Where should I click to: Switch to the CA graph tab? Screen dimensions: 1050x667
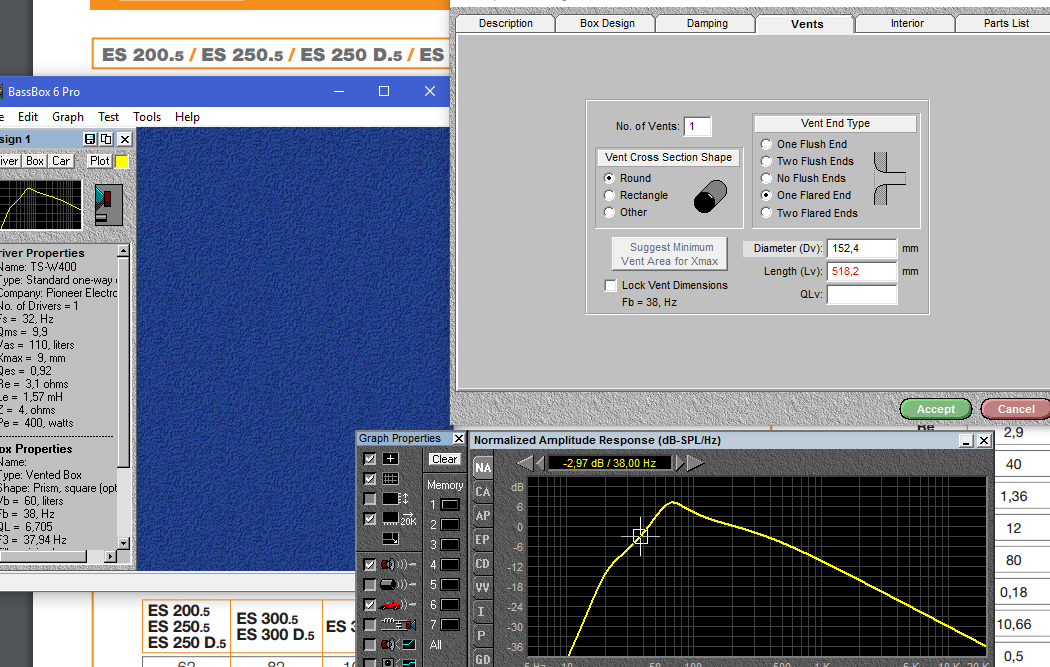[483, 492]
